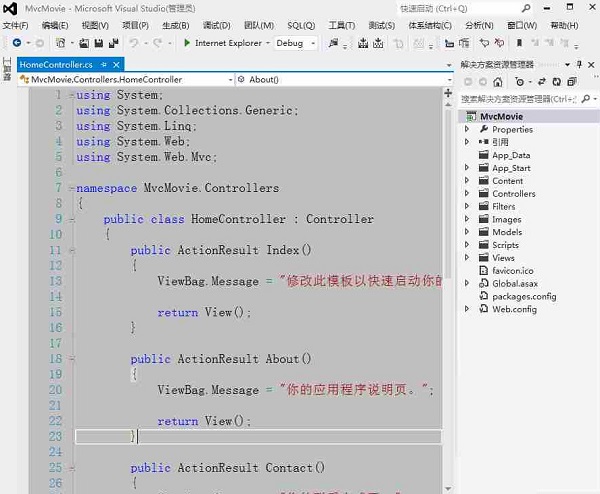This screenshot has height=494, width=600.
Task: Click the Collapse All icon in Solution Explorer
Action: click(572, 82)
